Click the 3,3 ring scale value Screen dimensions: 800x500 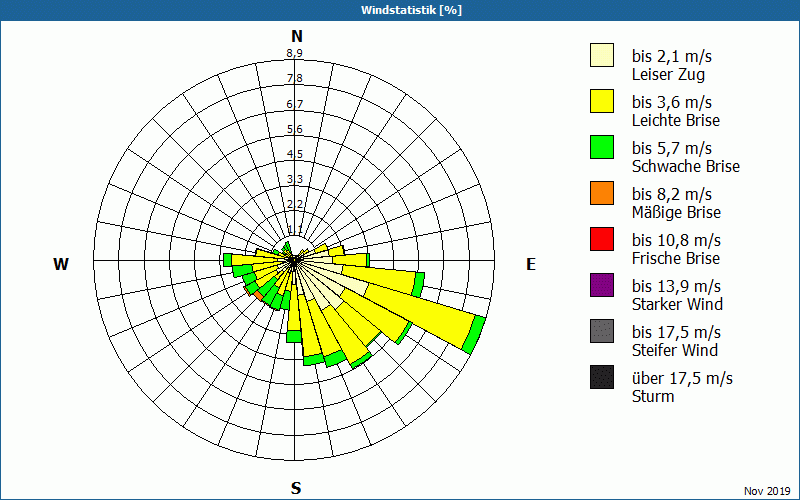[294, 179]
